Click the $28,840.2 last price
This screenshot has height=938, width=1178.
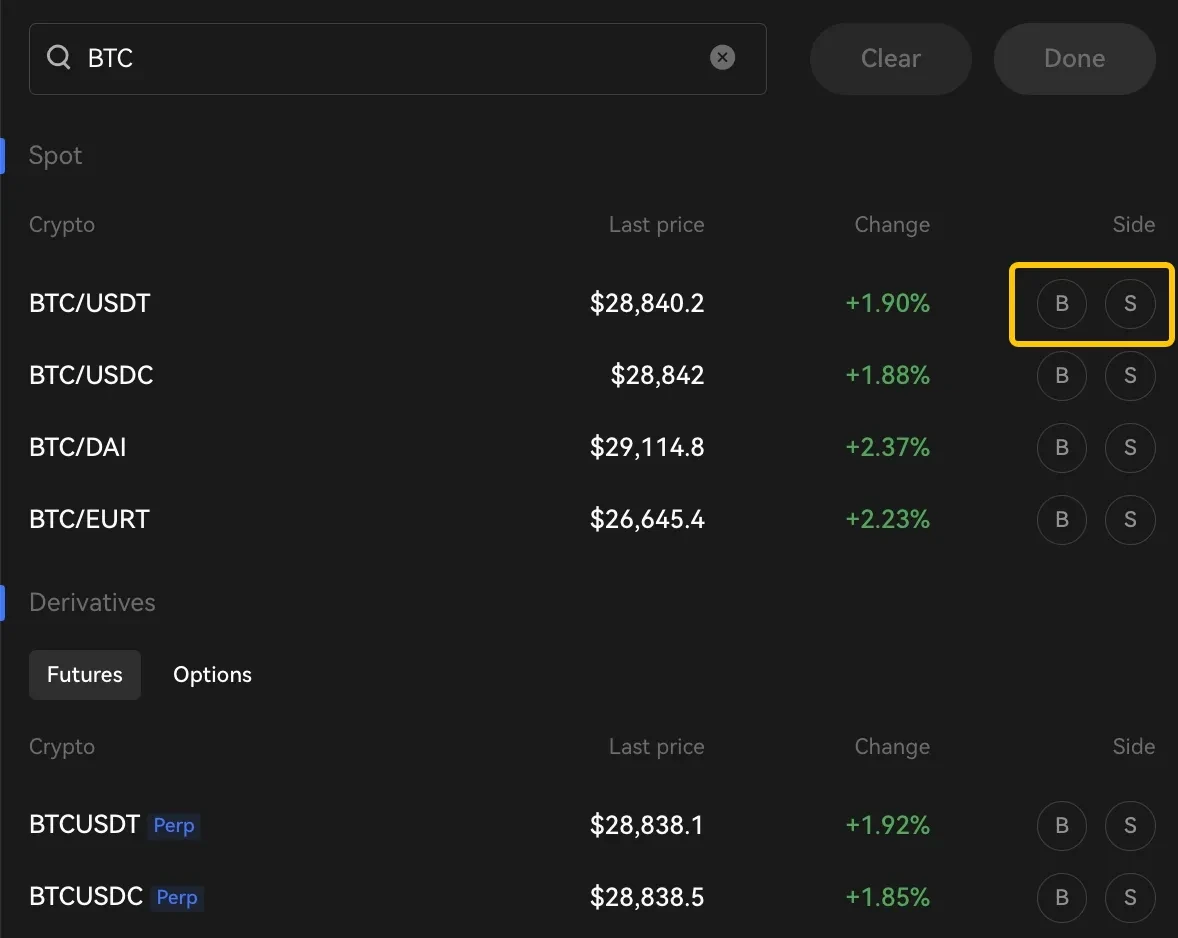(647, 303)
